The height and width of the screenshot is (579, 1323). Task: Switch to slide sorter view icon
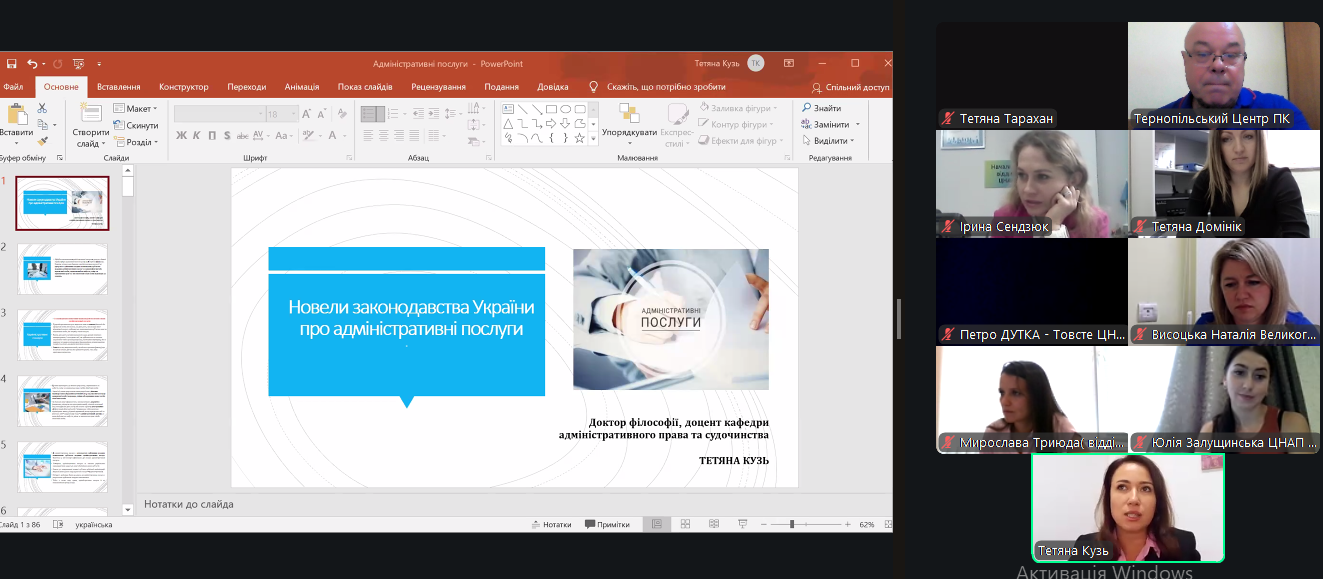click(x=685, y=524)
